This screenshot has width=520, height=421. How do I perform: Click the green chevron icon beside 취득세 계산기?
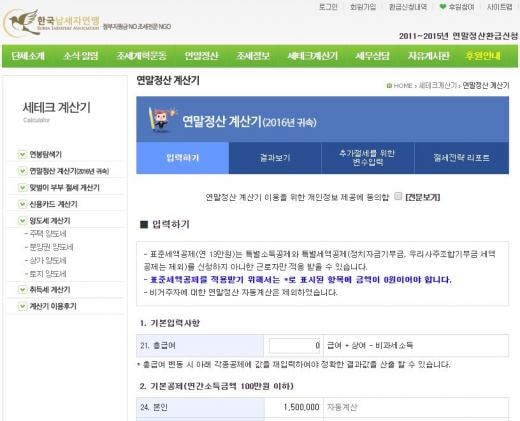point(22,290)
